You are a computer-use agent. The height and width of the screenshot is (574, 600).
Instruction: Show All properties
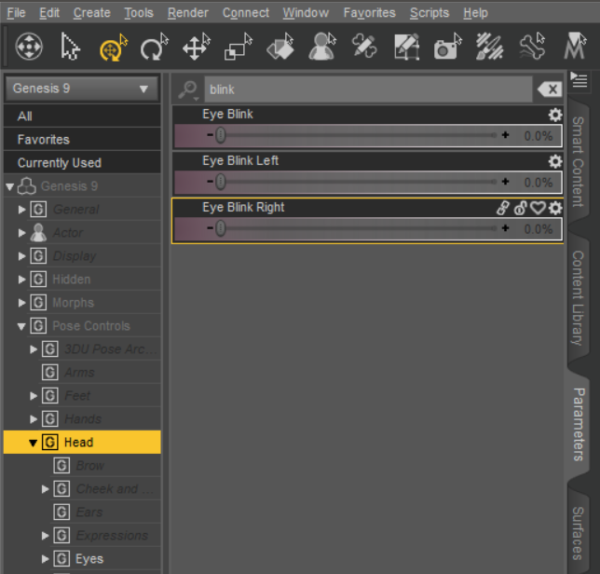point(82,116)
